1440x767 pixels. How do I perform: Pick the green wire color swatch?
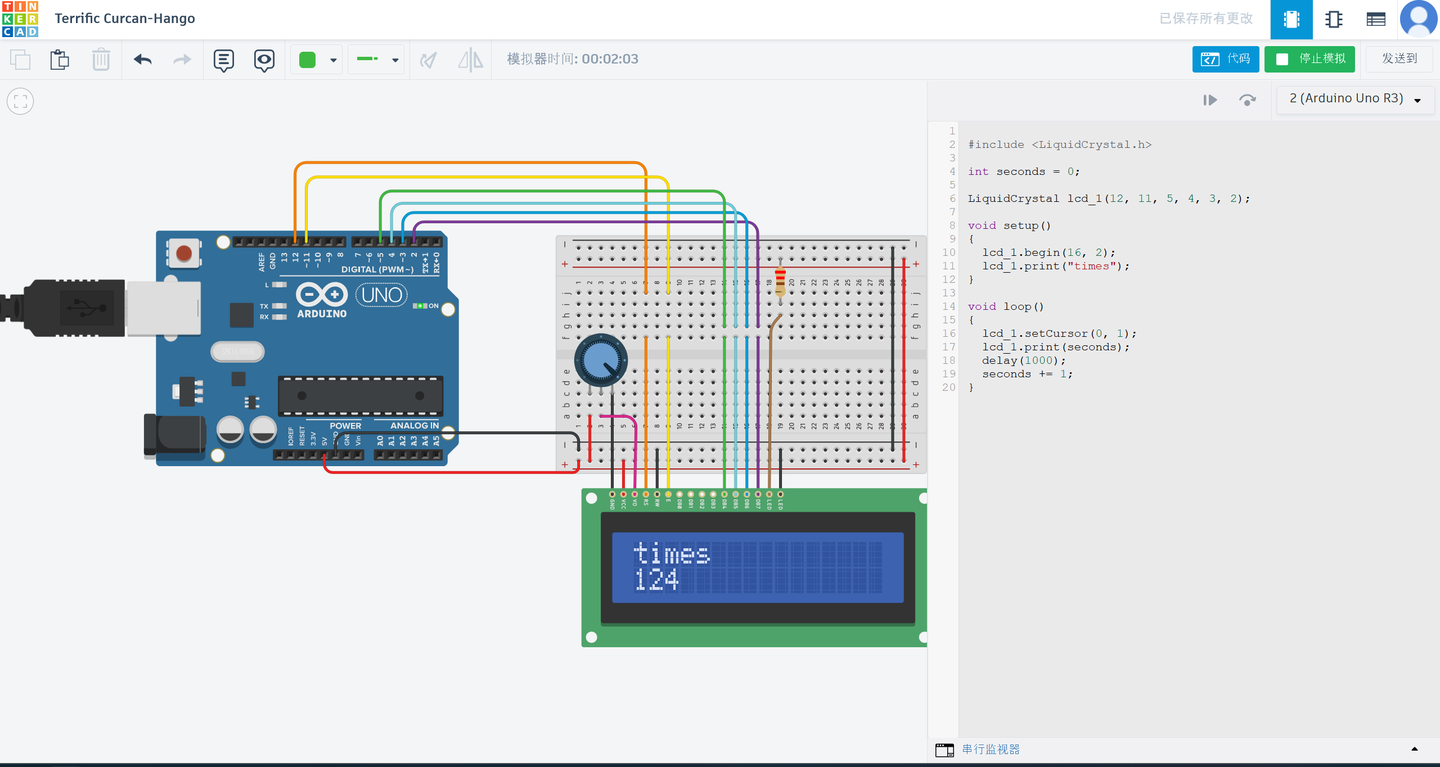tap(308, 60)
